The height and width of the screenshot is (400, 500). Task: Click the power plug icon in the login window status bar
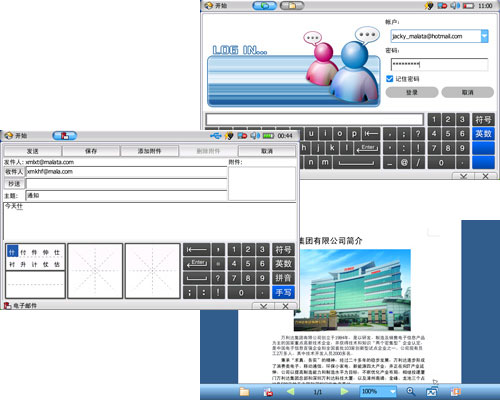429,6
